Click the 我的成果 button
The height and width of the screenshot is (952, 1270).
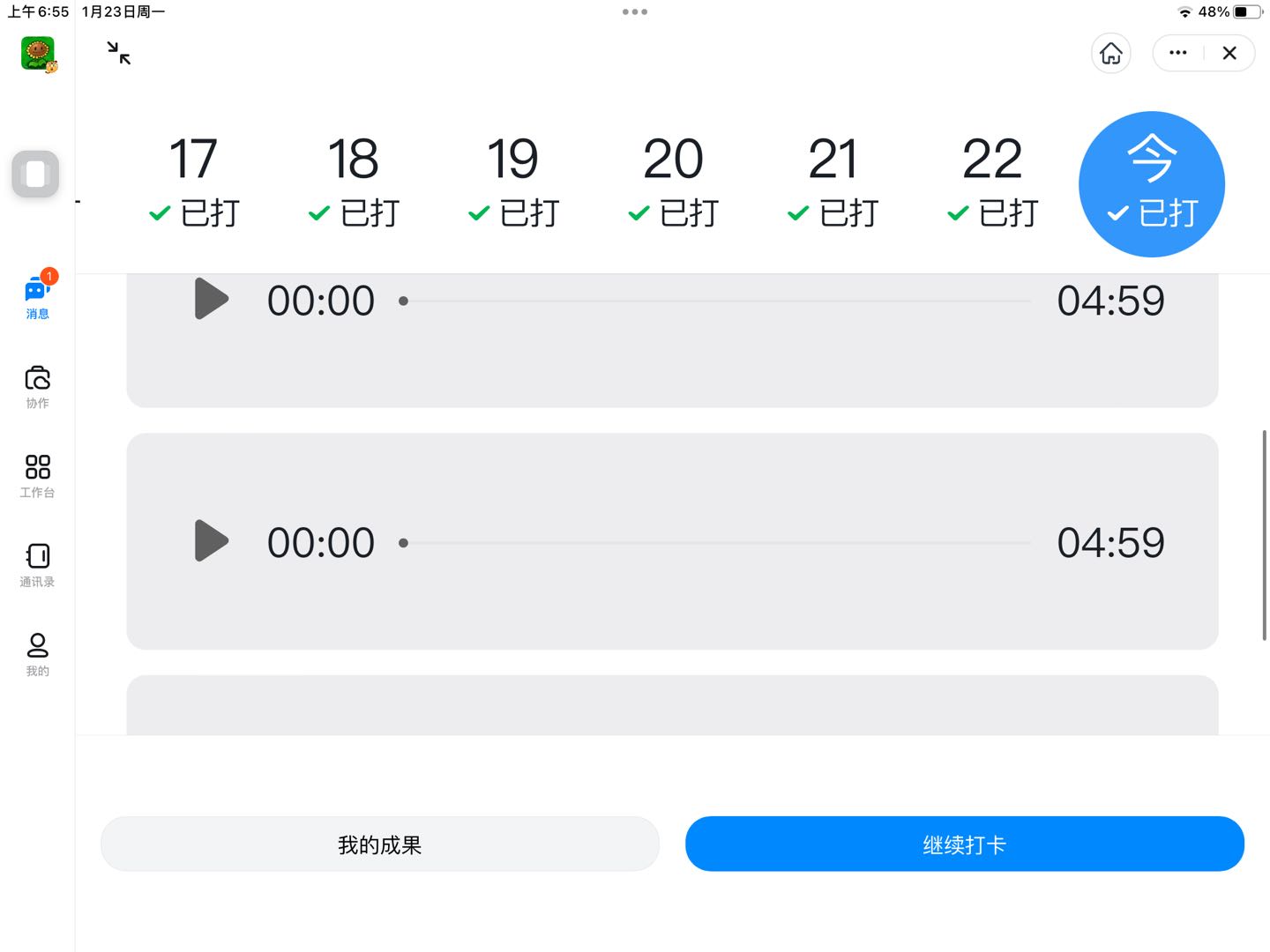pos(380,844)
